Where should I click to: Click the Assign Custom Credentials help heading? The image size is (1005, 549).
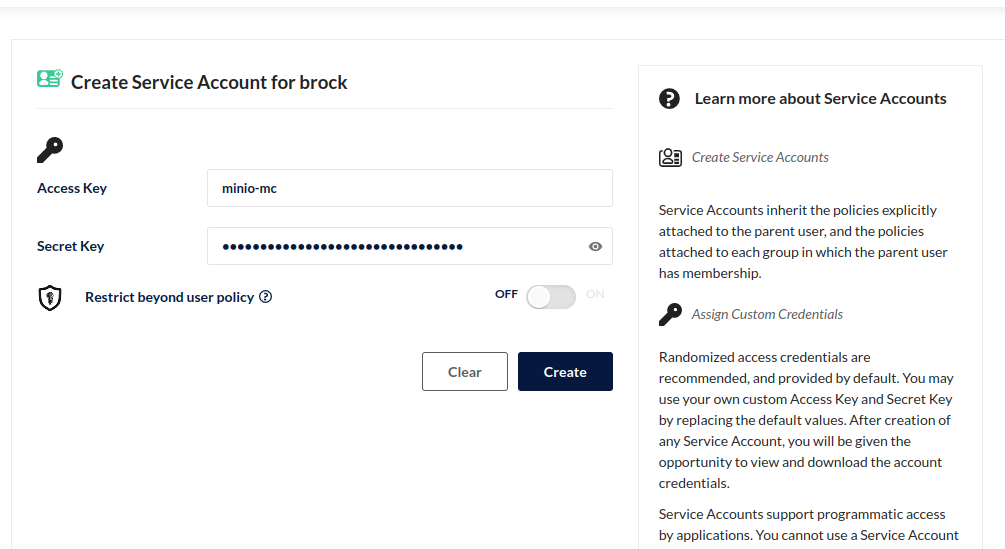767,314
